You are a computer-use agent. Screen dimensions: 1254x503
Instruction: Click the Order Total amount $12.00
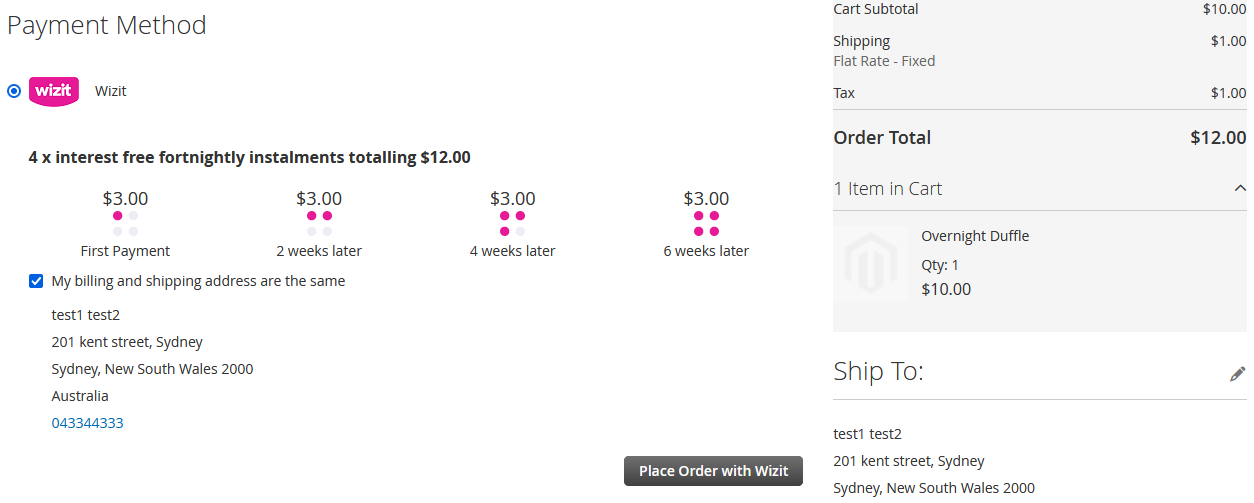(x=1218, y=138)
